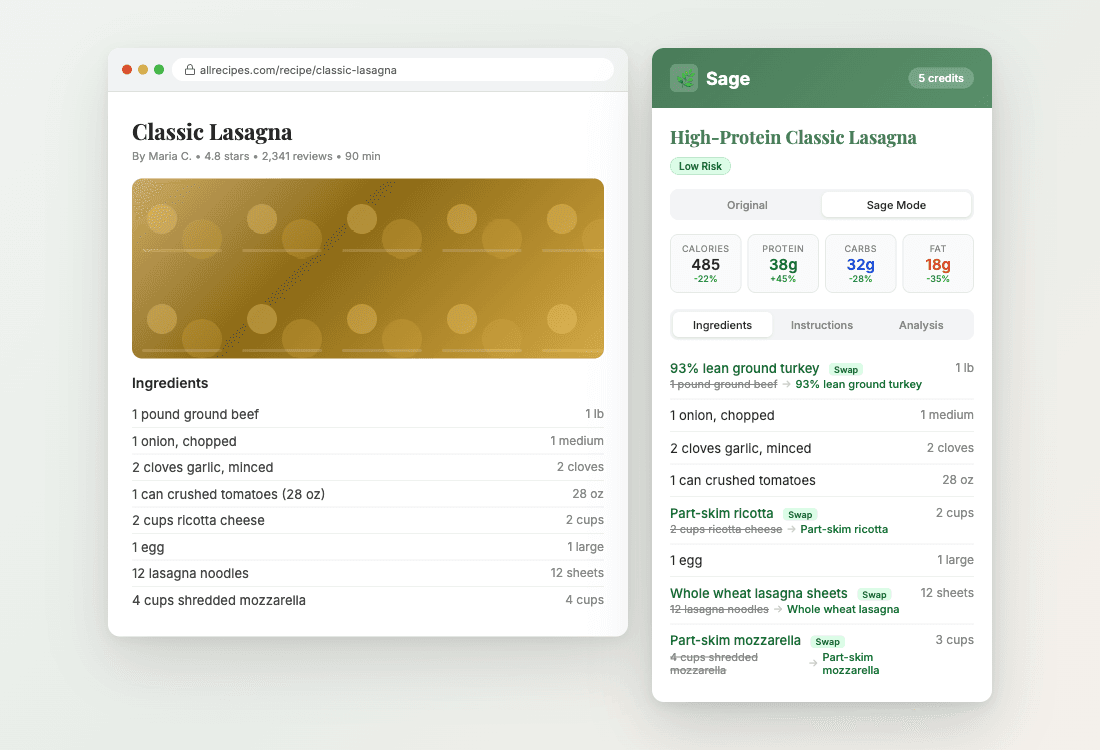
Task: Select the Protein 38g stat card
Action: (x=783, y=263)
